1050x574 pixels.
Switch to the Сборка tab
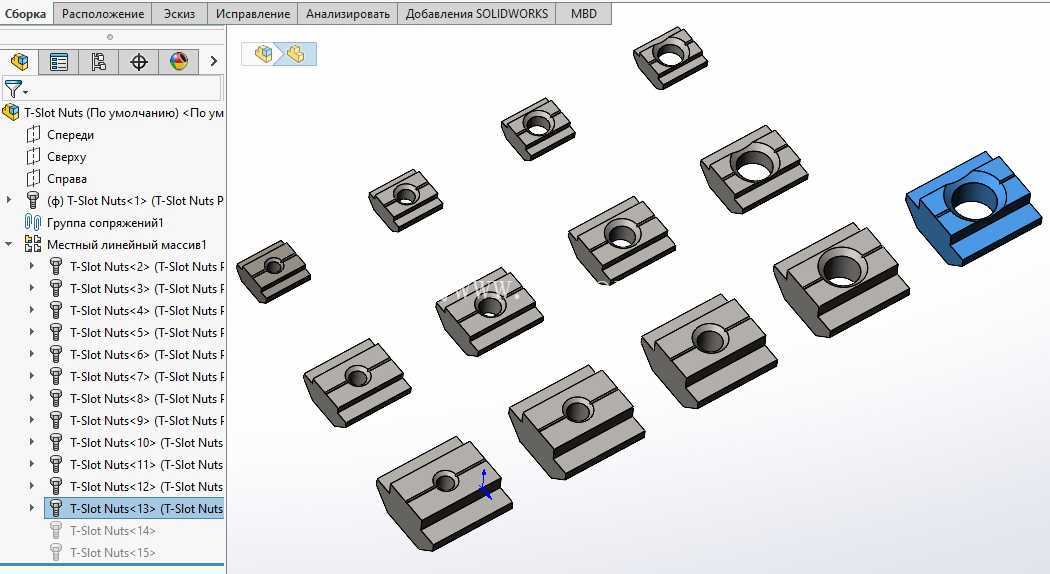click(x=25, y=13)
